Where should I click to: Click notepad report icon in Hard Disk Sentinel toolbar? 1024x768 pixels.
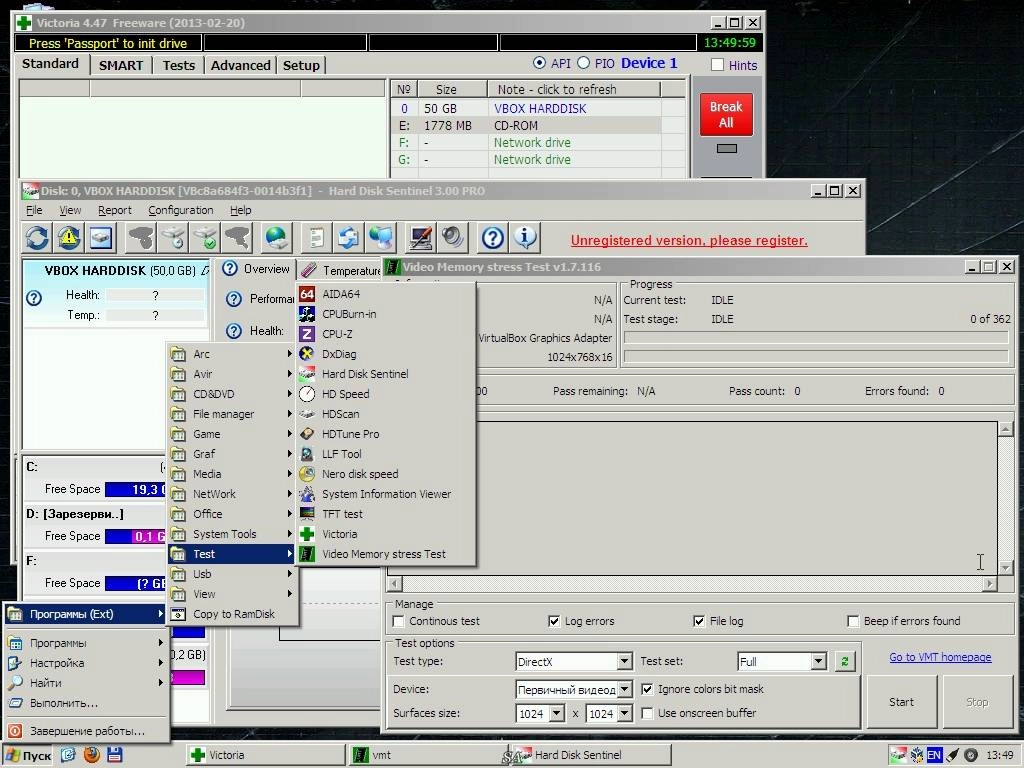316,238
